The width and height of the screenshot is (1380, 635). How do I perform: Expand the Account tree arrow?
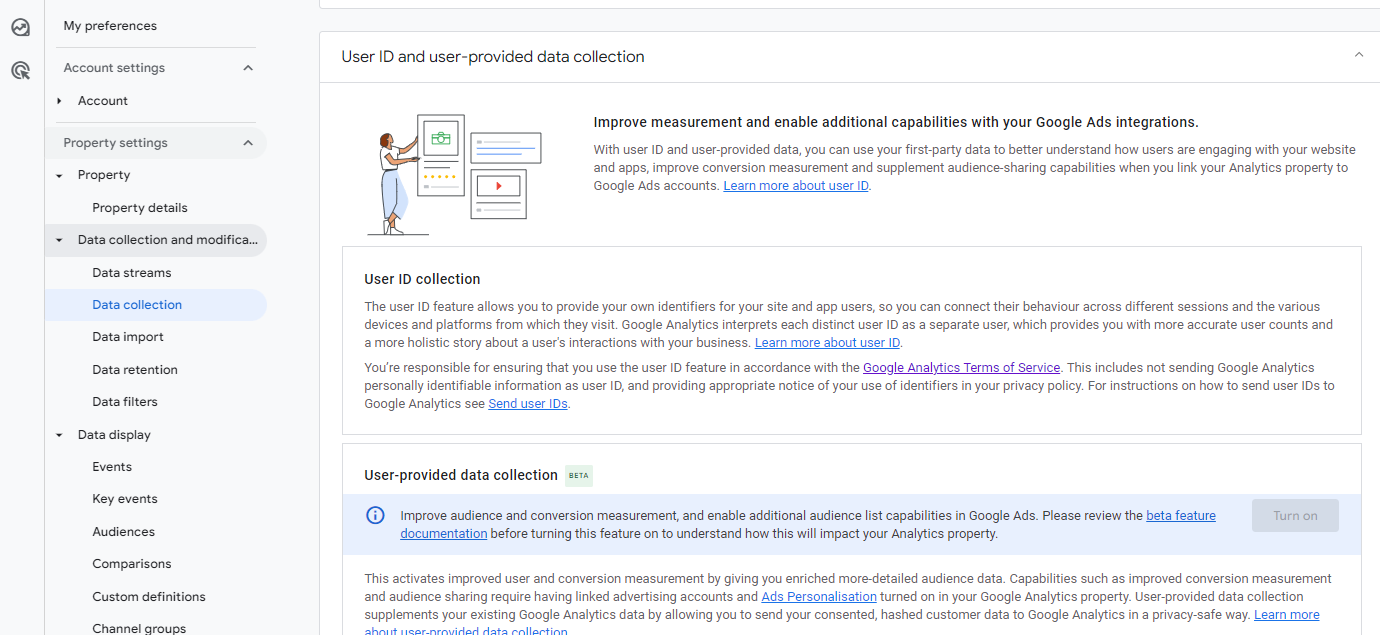[60, 101]
